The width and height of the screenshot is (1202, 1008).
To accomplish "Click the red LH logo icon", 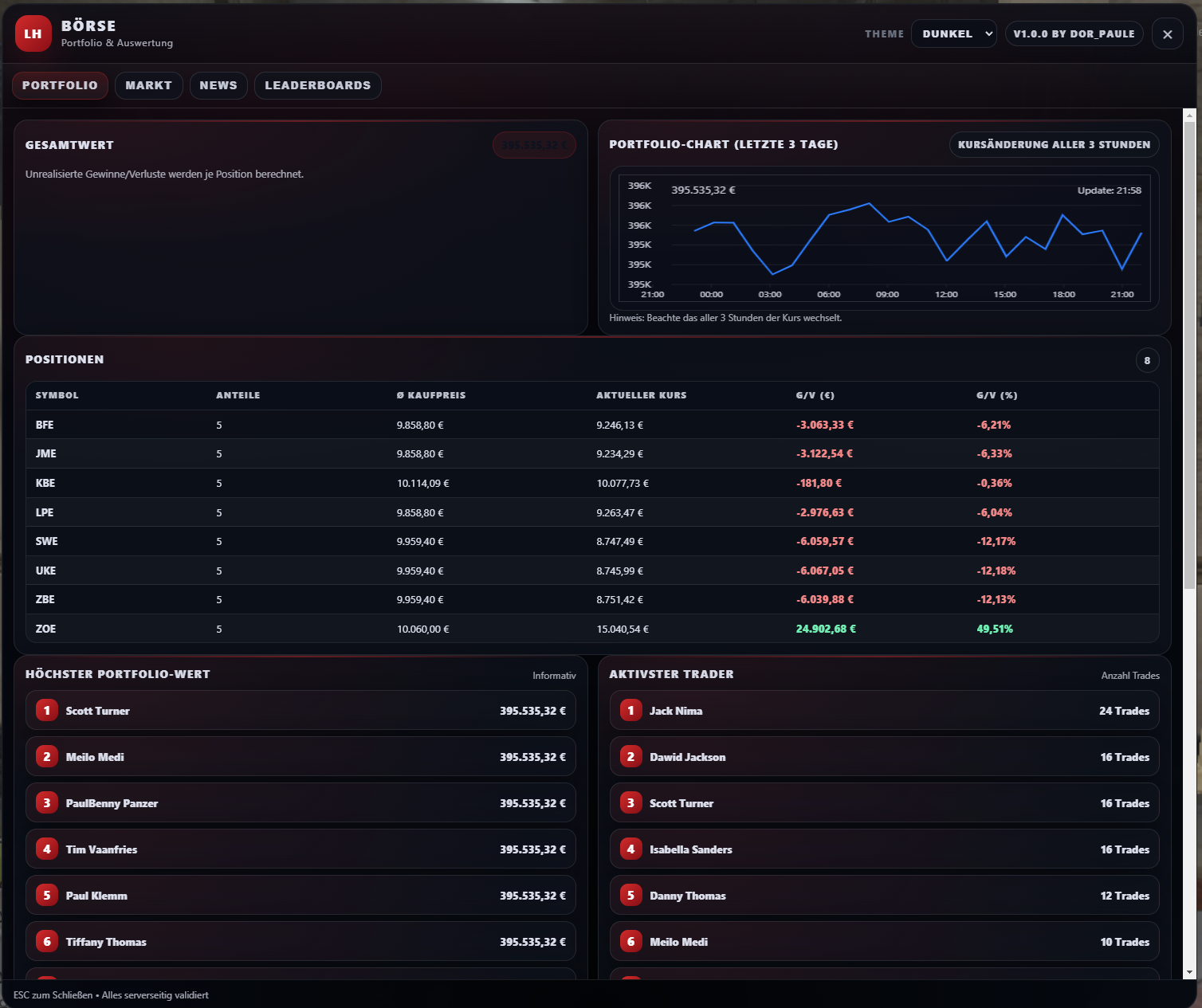I will pyautogui.click(x=33, y=33).
